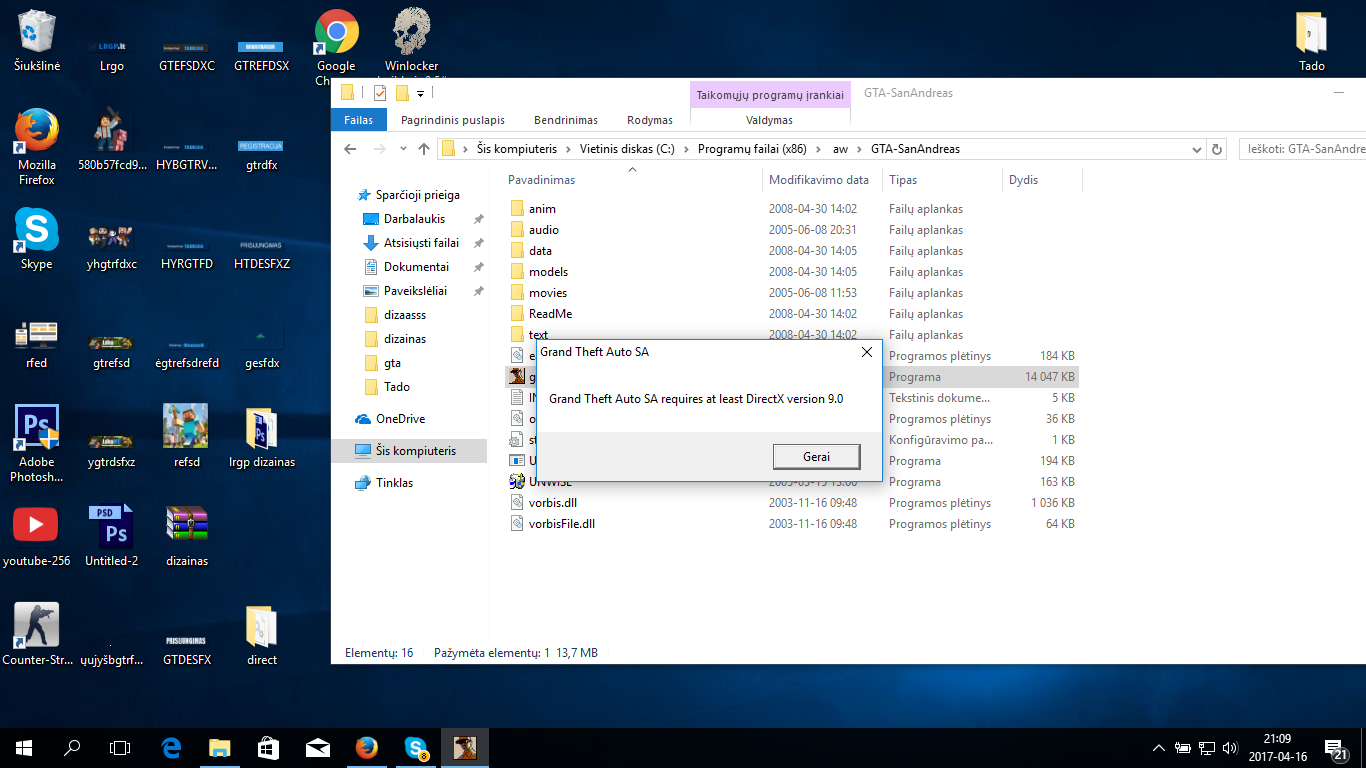This screenshot has height=768, width=1366.
Task: Select the youtube-256 desktop icon
Action: coord(37,535)
